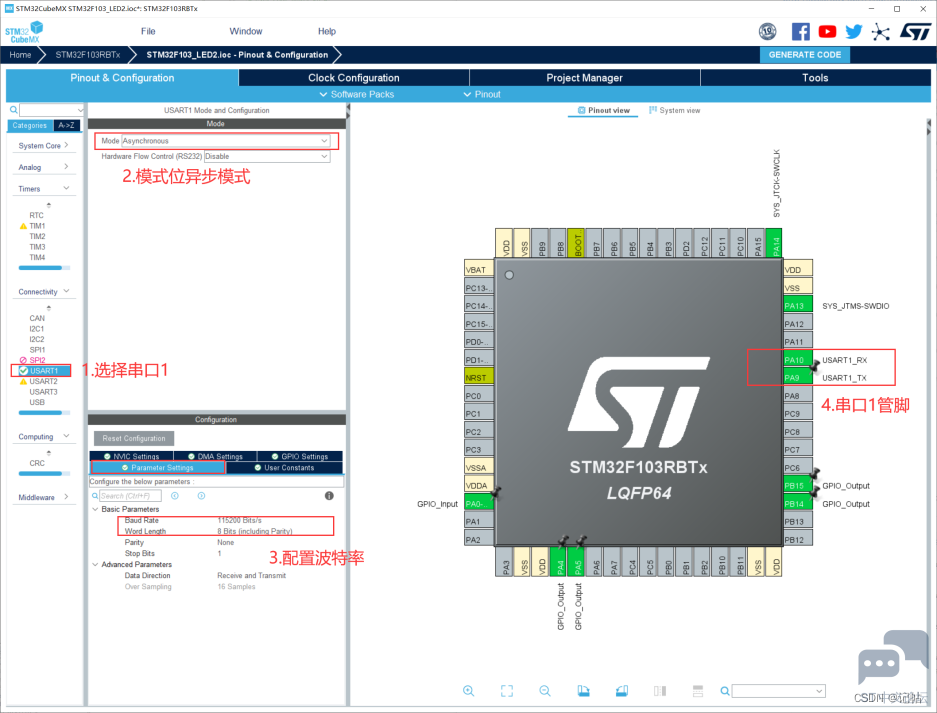The height and width of the screenshot is (713, 937).
Task: Click the GENERATE CODE button
Action: (804, 54)
